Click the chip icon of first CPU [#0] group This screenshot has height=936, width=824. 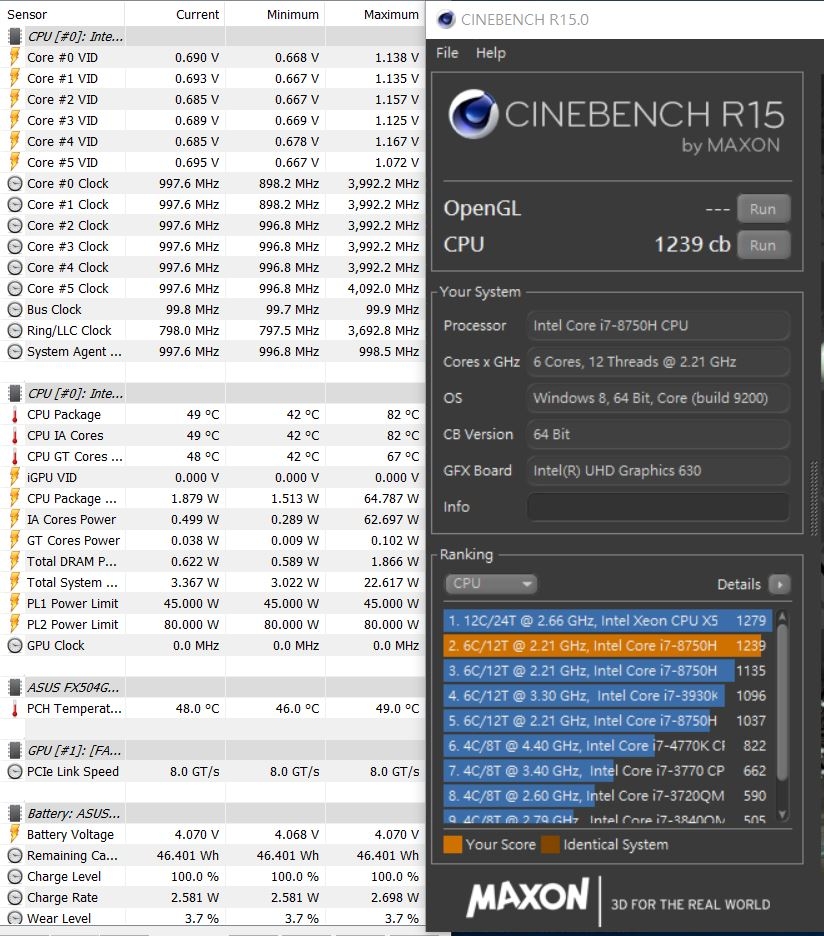14,36
